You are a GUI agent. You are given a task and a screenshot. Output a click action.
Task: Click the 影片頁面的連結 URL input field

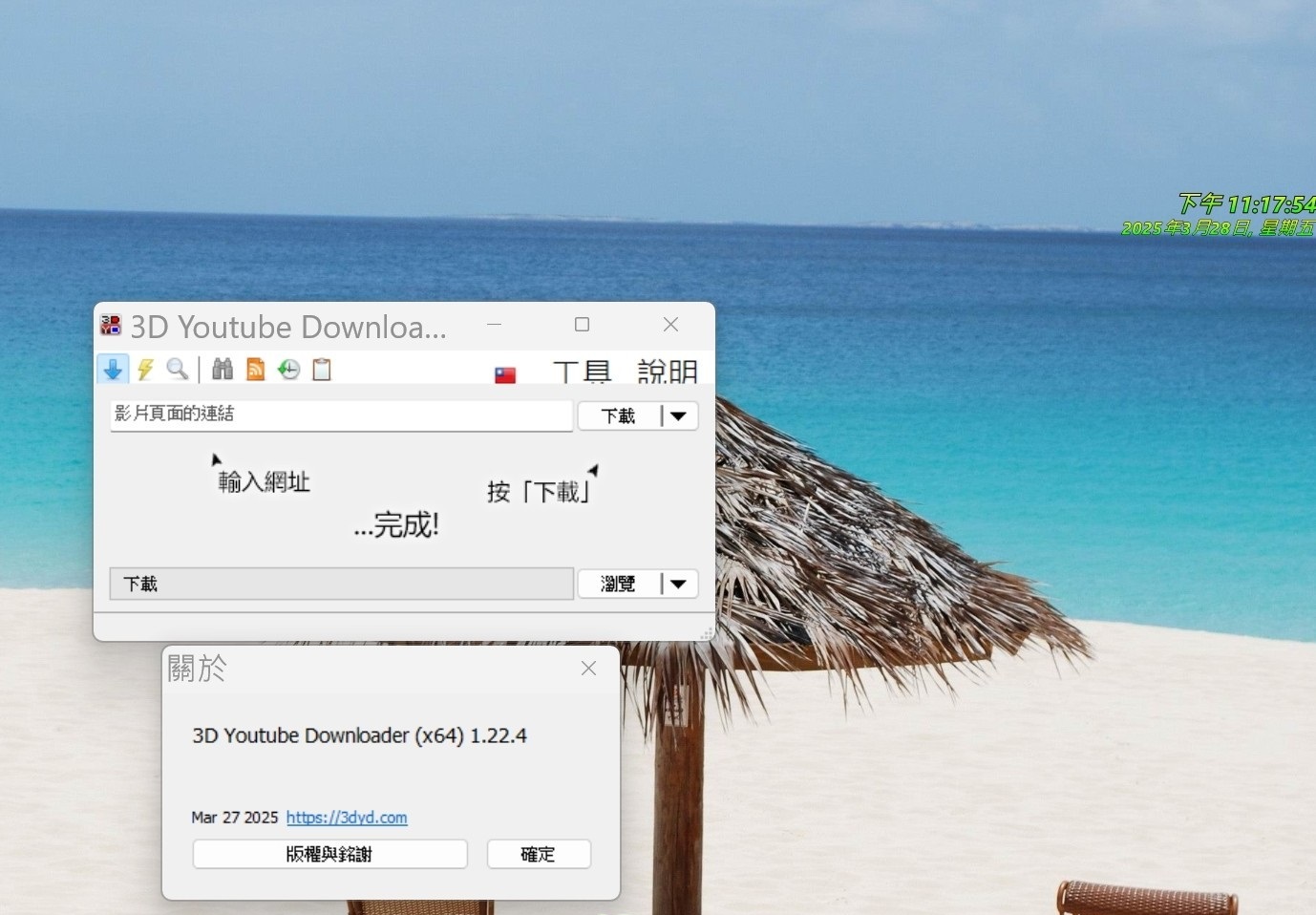341,415
